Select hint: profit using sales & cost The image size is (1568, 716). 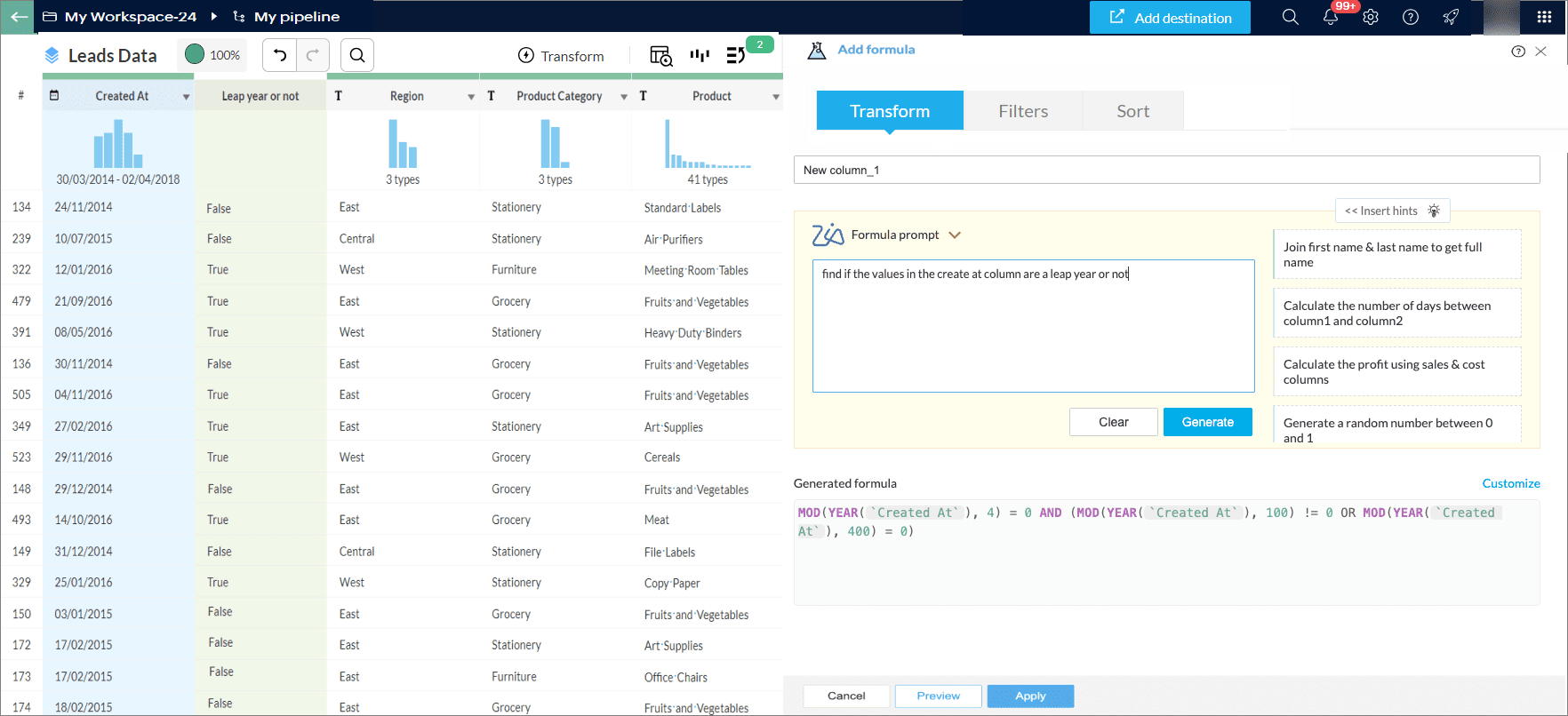(x=1397, y=371)
